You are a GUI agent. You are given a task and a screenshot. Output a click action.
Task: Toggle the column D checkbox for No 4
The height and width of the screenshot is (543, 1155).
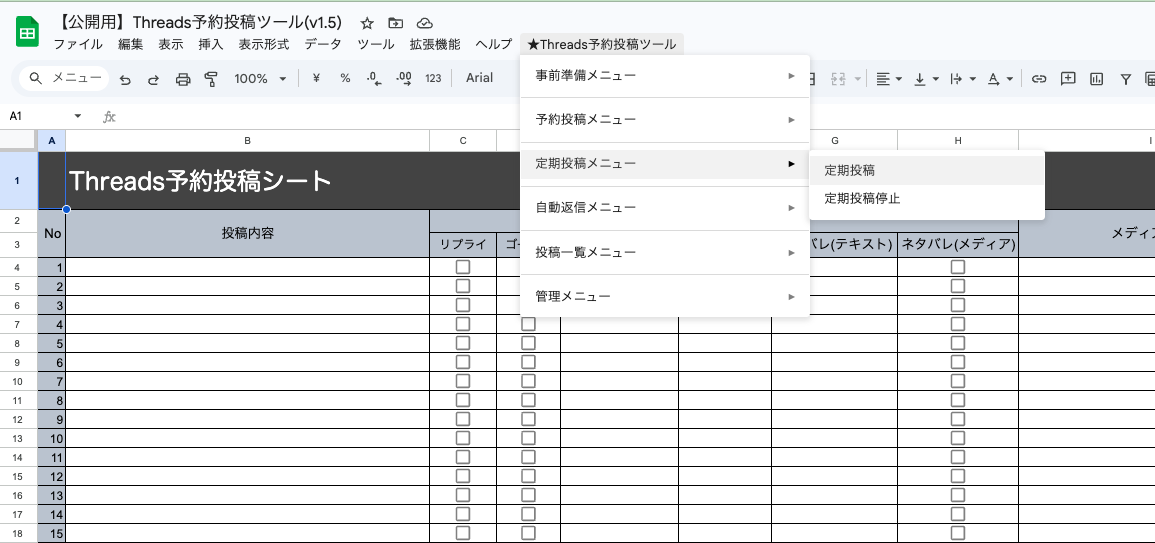[528, 324]
